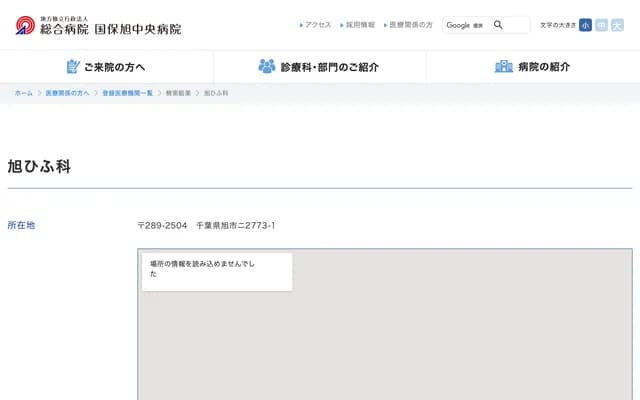Click the building icon beside 病院の紹介
Screen dimensions: 640x400
[x=504, y=66]
